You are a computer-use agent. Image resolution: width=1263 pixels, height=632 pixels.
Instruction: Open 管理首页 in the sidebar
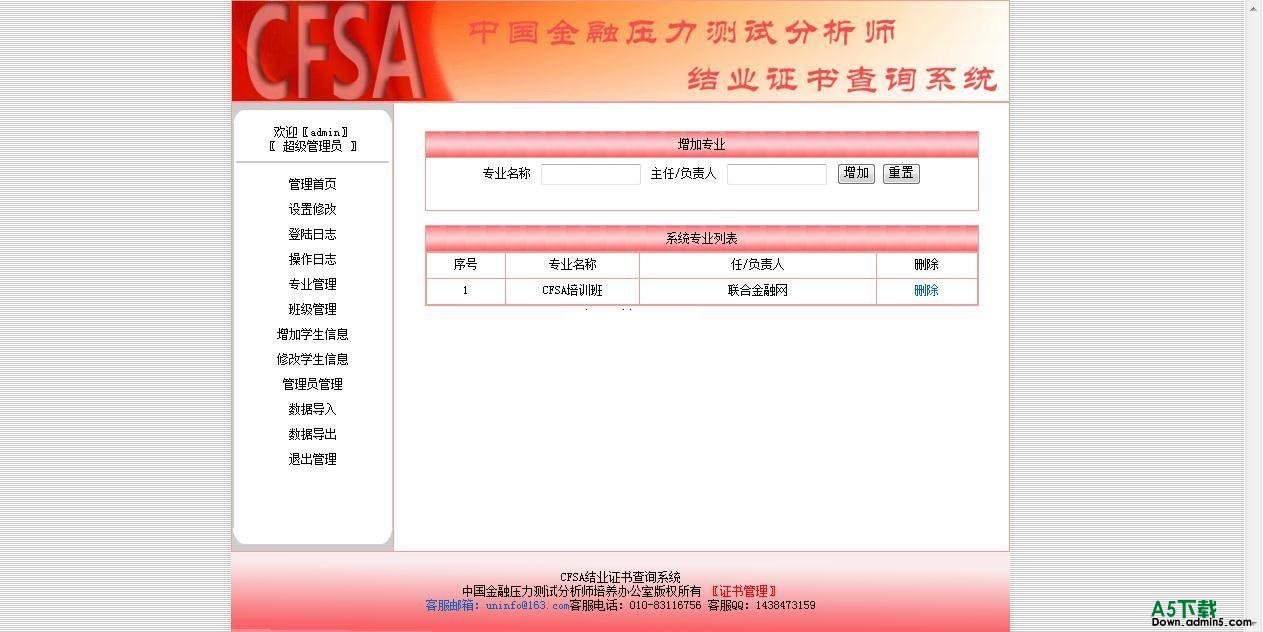(312, 184)
